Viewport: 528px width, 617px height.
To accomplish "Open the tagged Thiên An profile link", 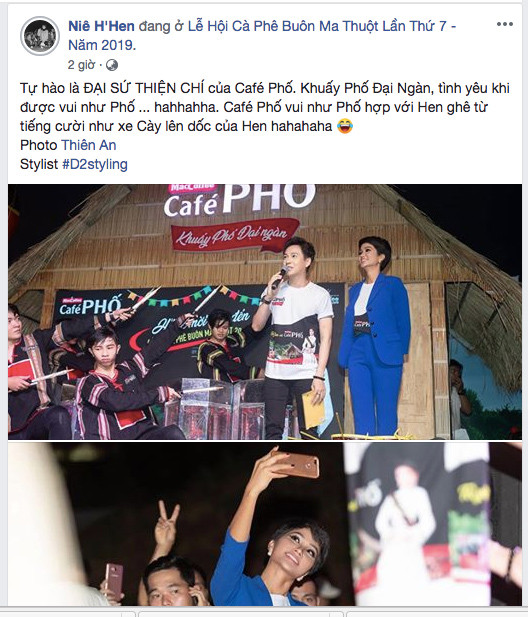I will (89, 145).
